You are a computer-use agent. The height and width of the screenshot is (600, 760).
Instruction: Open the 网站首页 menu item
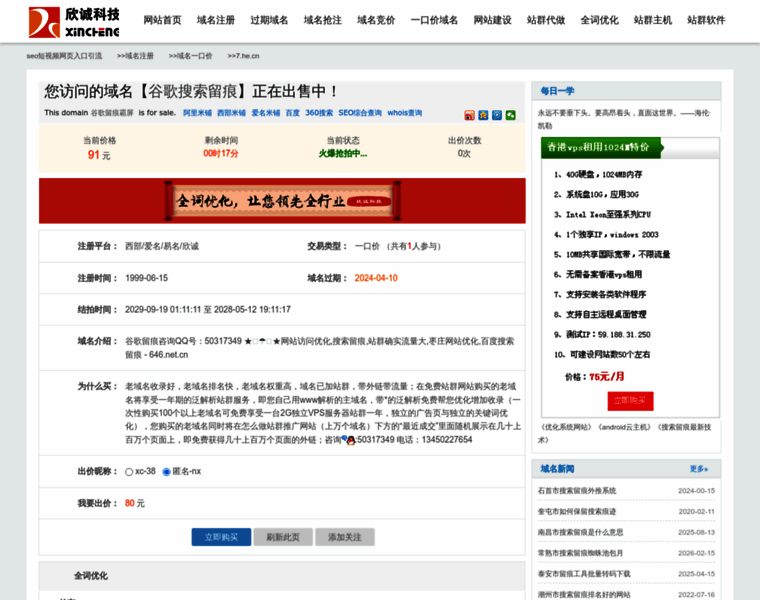[162, 20]
